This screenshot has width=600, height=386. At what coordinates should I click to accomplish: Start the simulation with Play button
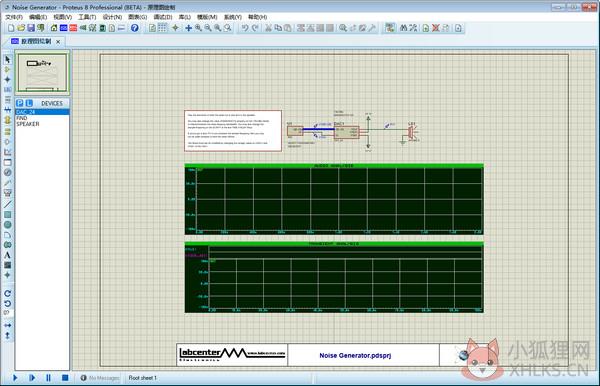[x=15, y=378]
